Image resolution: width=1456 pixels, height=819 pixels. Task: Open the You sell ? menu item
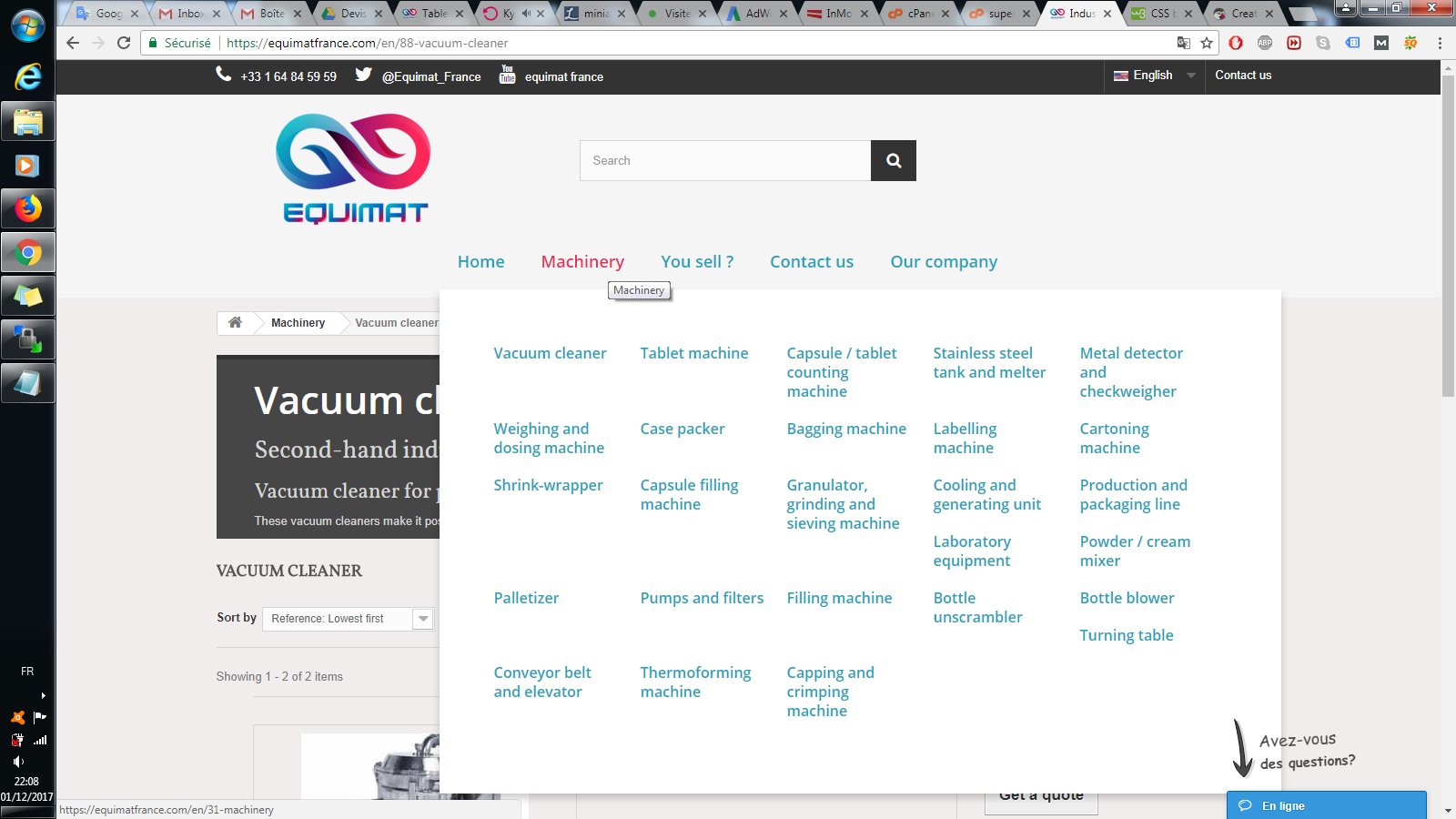(x=697, y=262)
